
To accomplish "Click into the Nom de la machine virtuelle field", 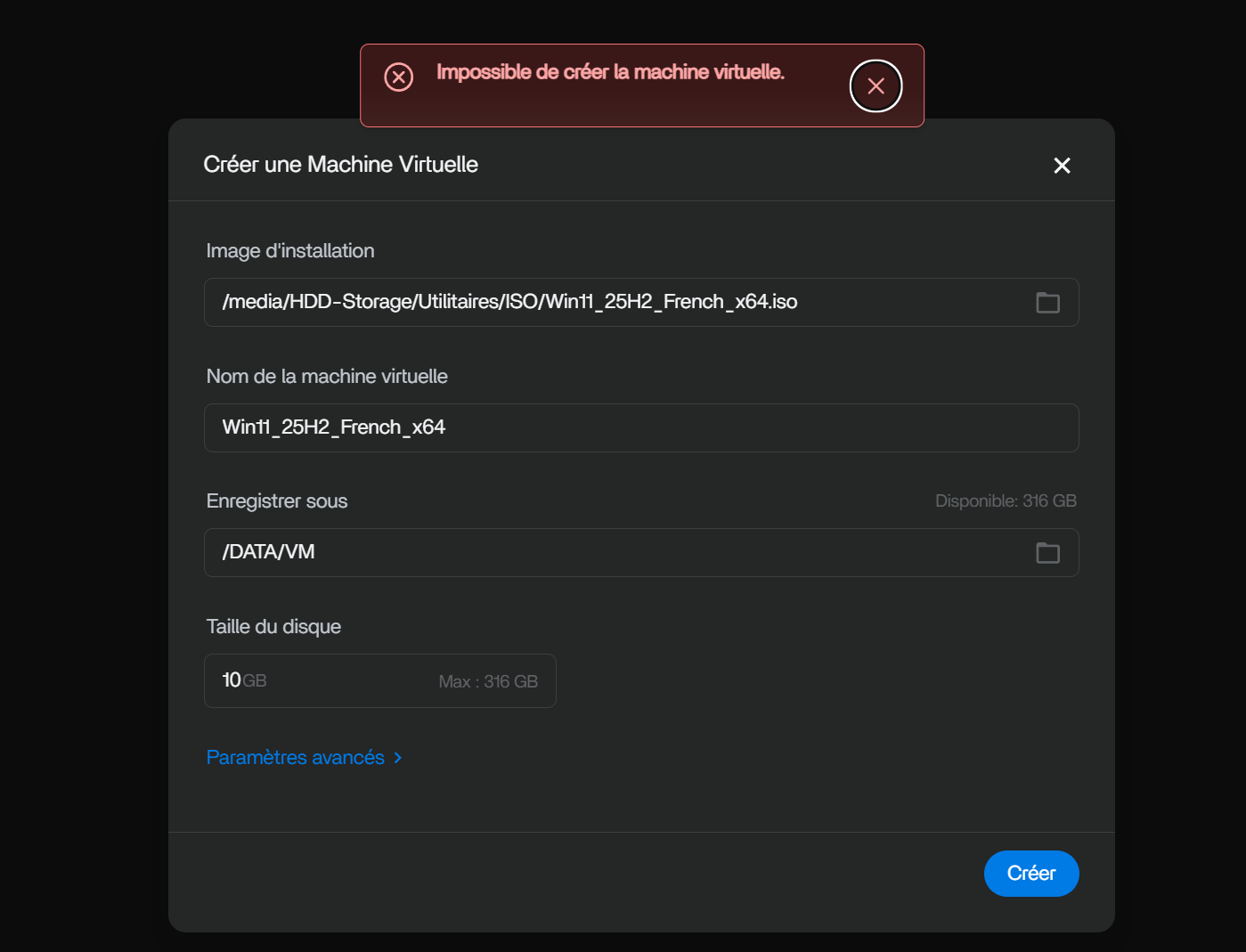I will (641, 427).
